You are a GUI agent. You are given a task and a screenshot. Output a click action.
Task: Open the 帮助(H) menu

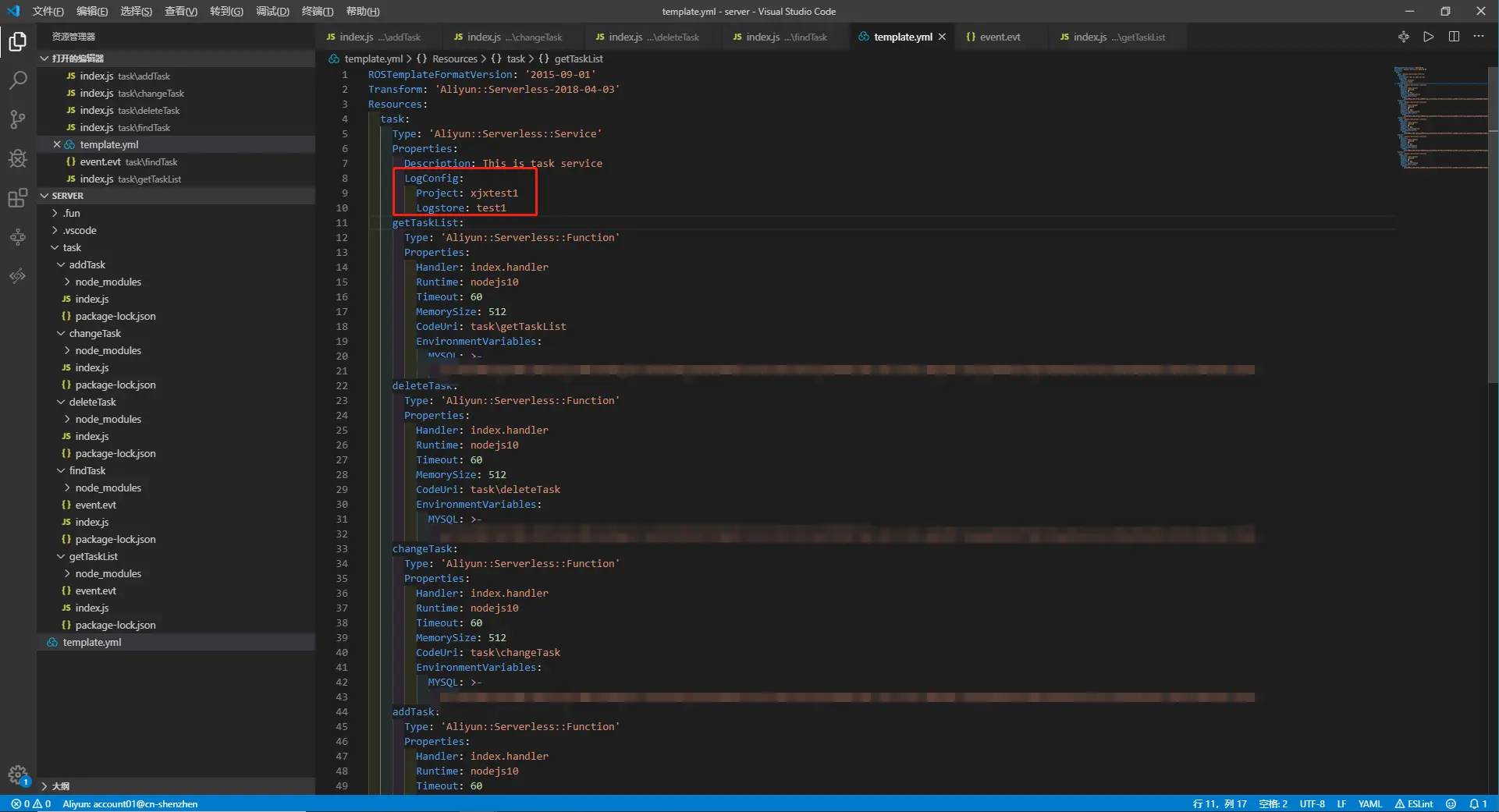click(363, 11)
